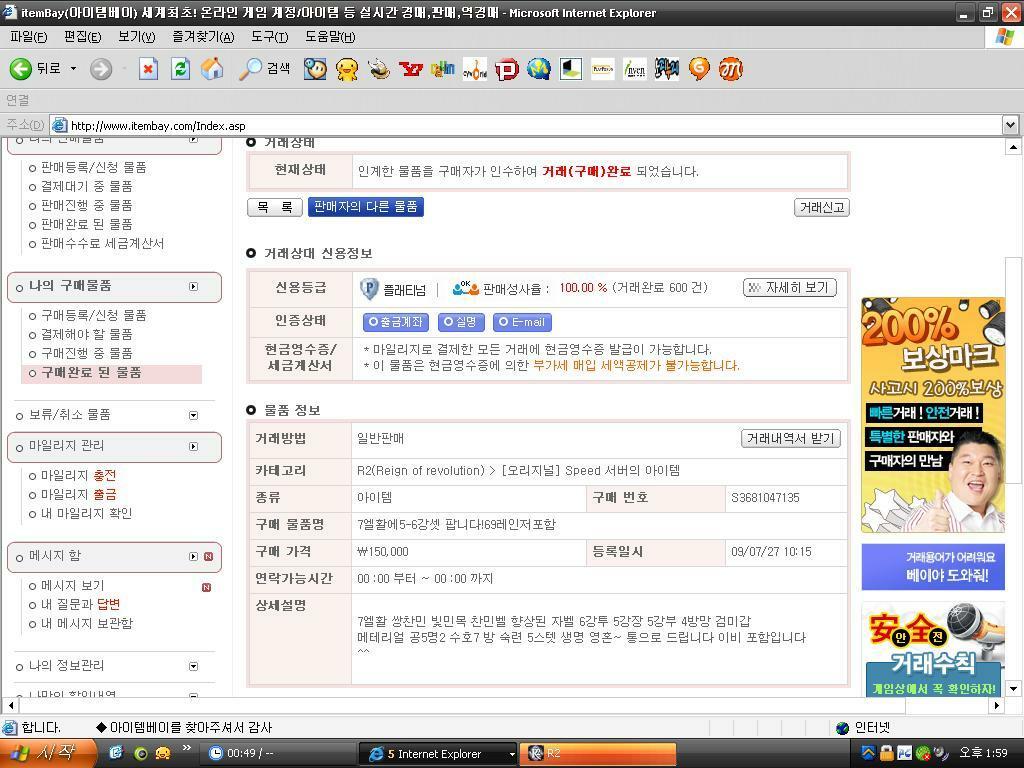This screenshot has width=1024, height=768.
Task: Click the 뒤로 (Back) navigation icon
Action: point(22,68)
